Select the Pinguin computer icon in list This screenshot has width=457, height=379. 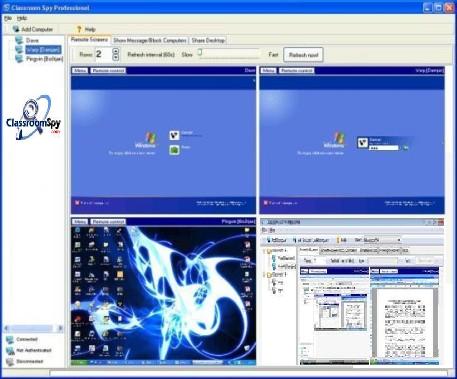[x=19, y=59]
